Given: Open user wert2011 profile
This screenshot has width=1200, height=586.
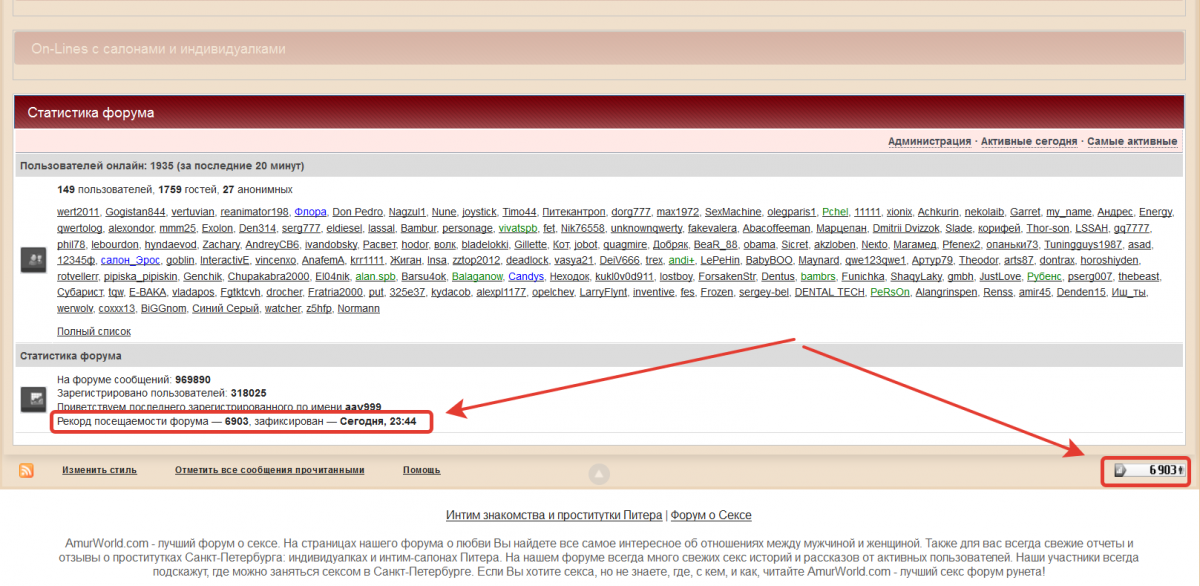Looking at the screenshot, I should [78, 213].
